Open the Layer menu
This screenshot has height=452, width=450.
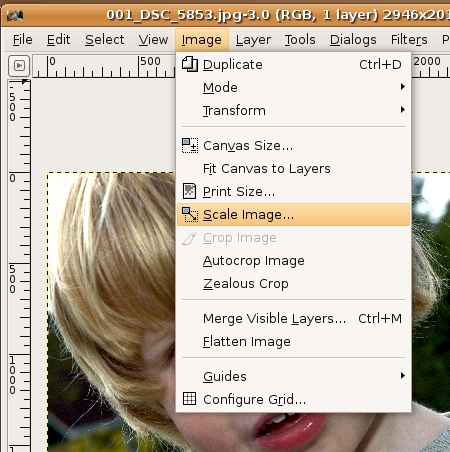(253, 40)
